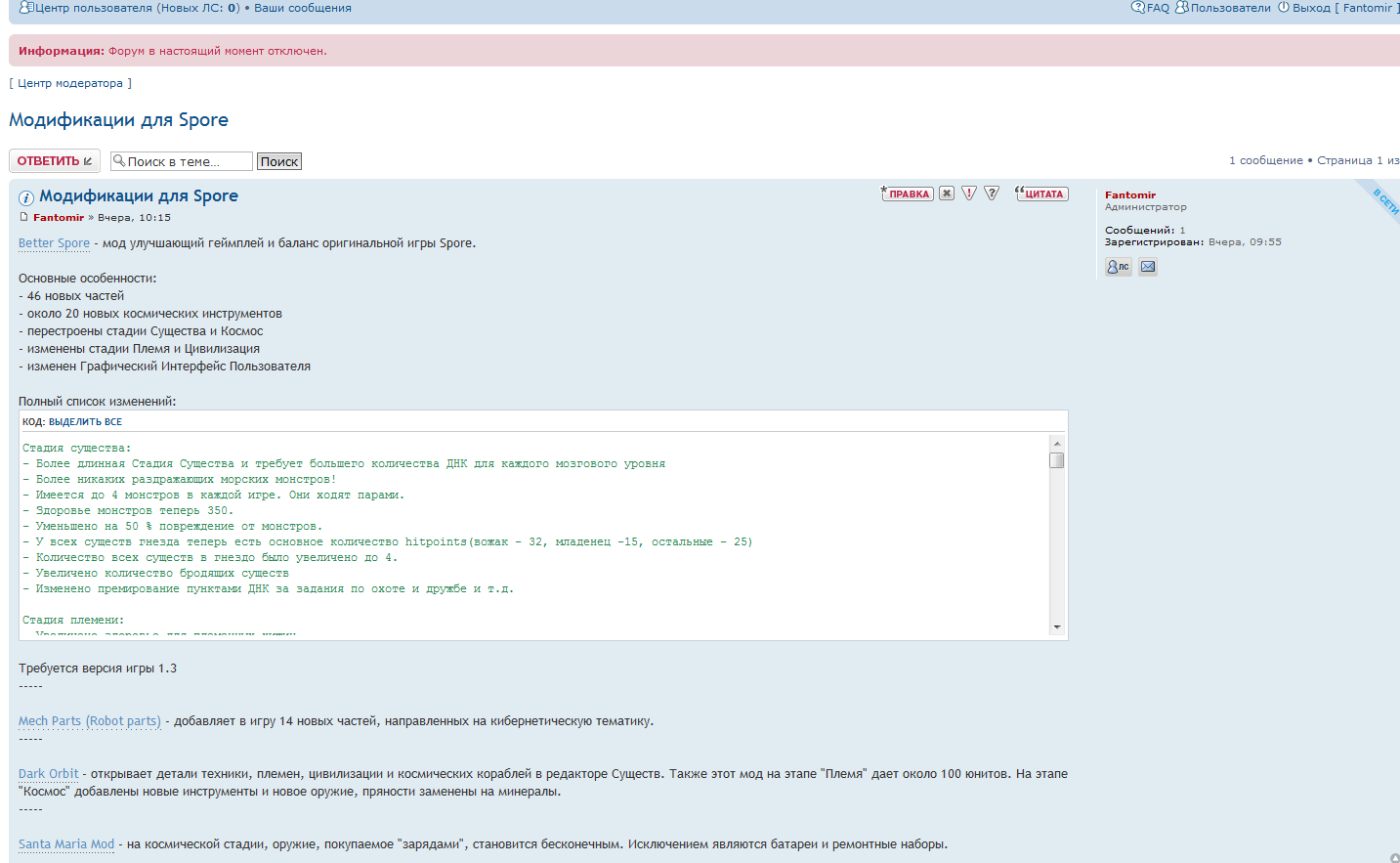Screen dimensions: 1400x863
Task: Click the 'Администратор' rank text
Action: tap(1146, 207)
